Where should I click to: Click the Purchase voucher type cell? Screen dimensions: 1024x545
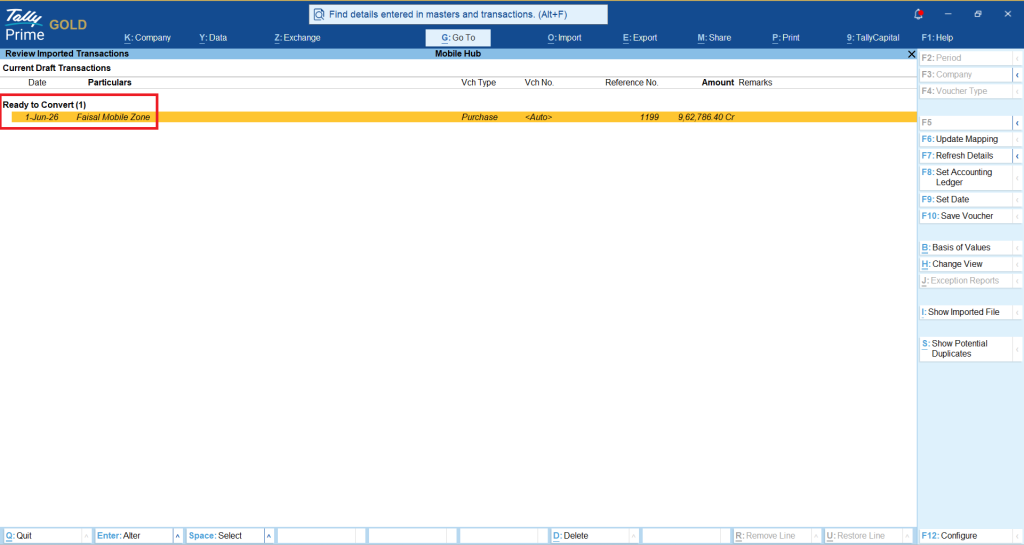click(479, 117)
